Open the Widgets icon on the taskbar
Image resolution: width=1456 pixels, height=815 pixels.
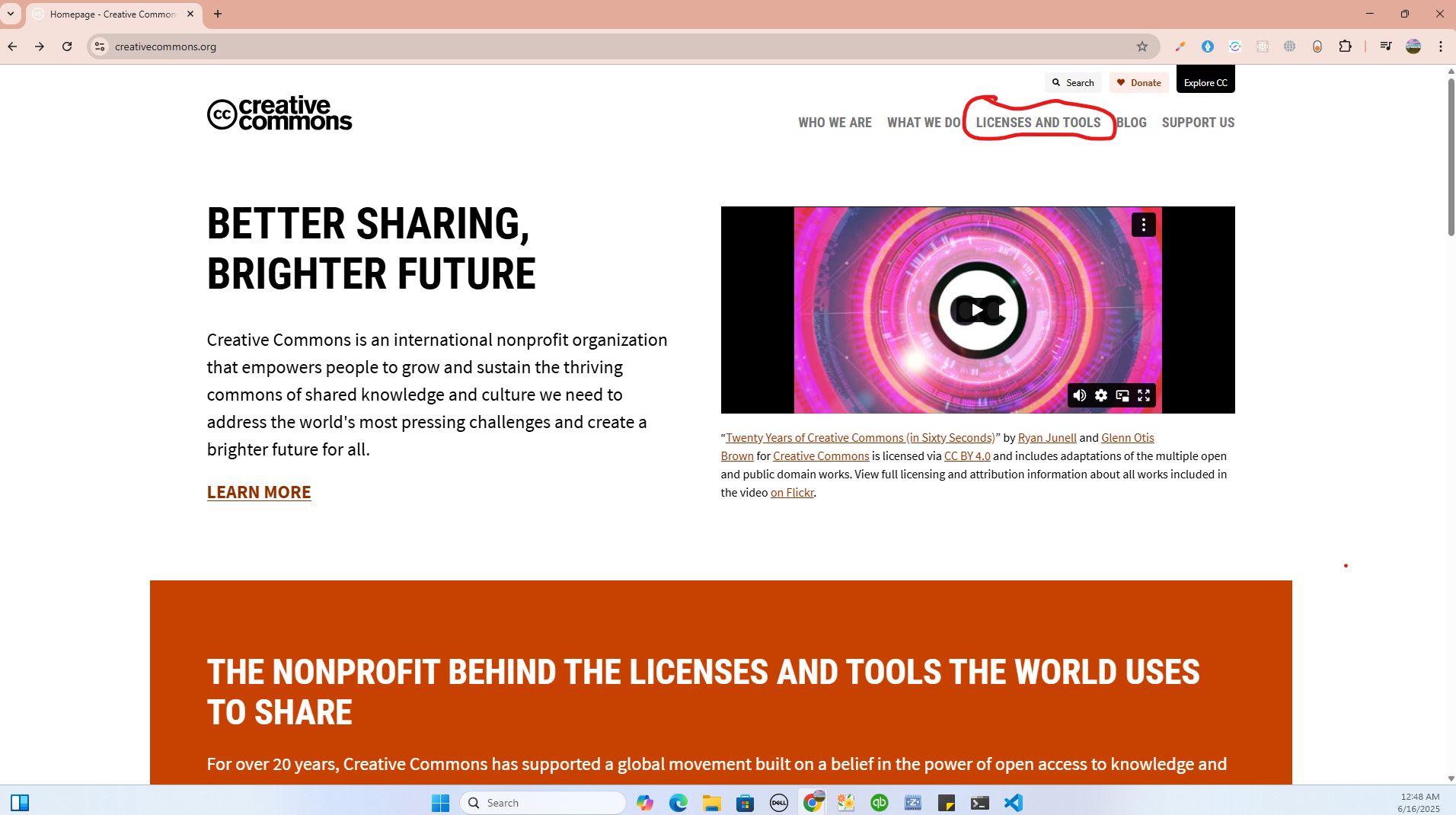pyautogui.click(x=20, y=803)
